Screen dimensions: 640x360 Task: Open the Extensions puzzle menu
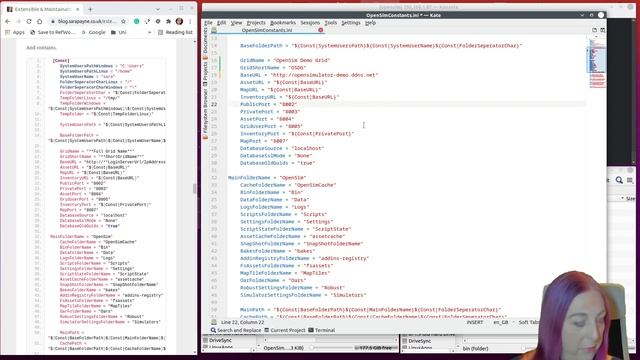click(169, 21)
